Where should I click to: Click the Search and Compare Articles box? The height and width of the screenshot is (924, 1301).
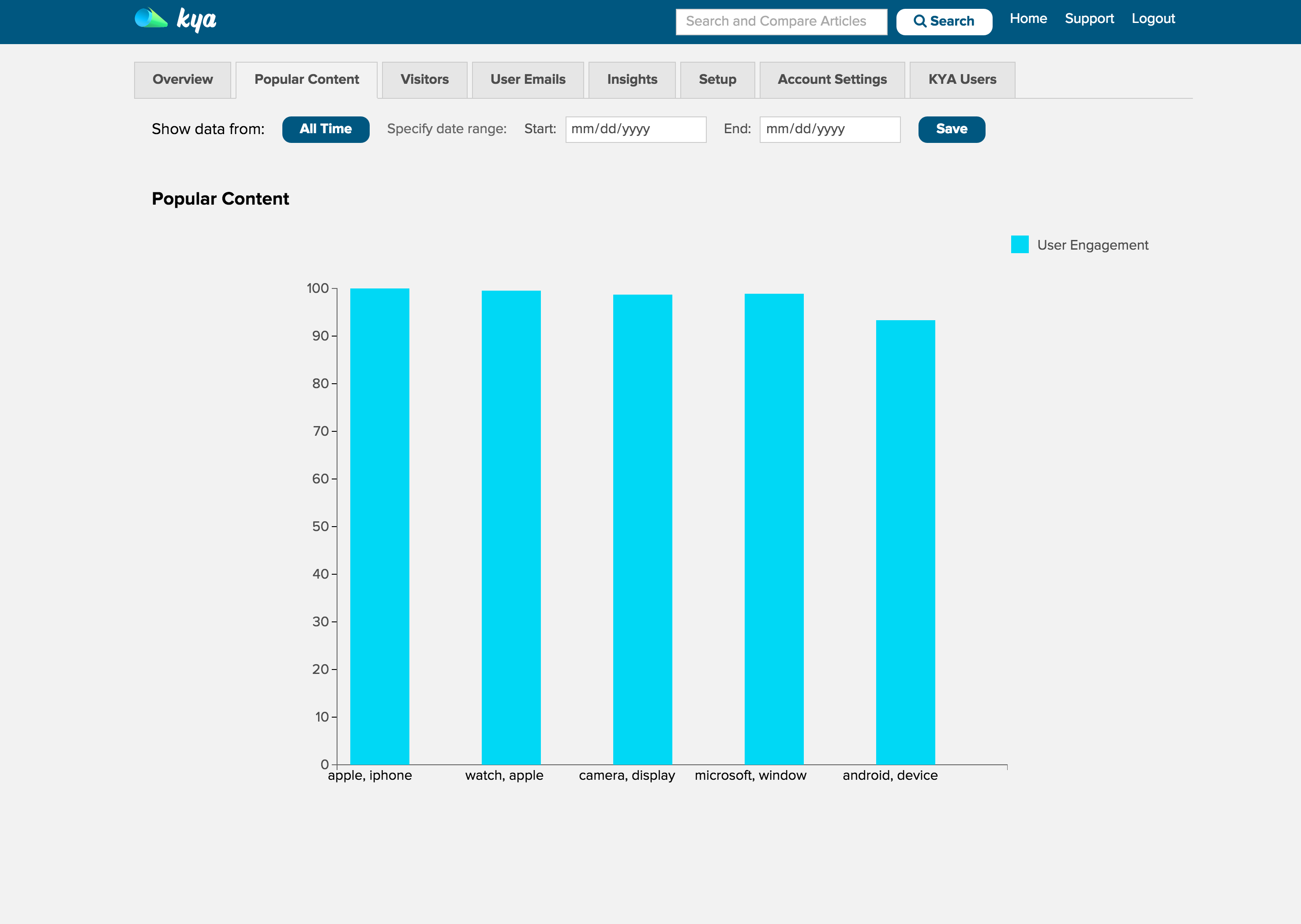click(781, 22)
